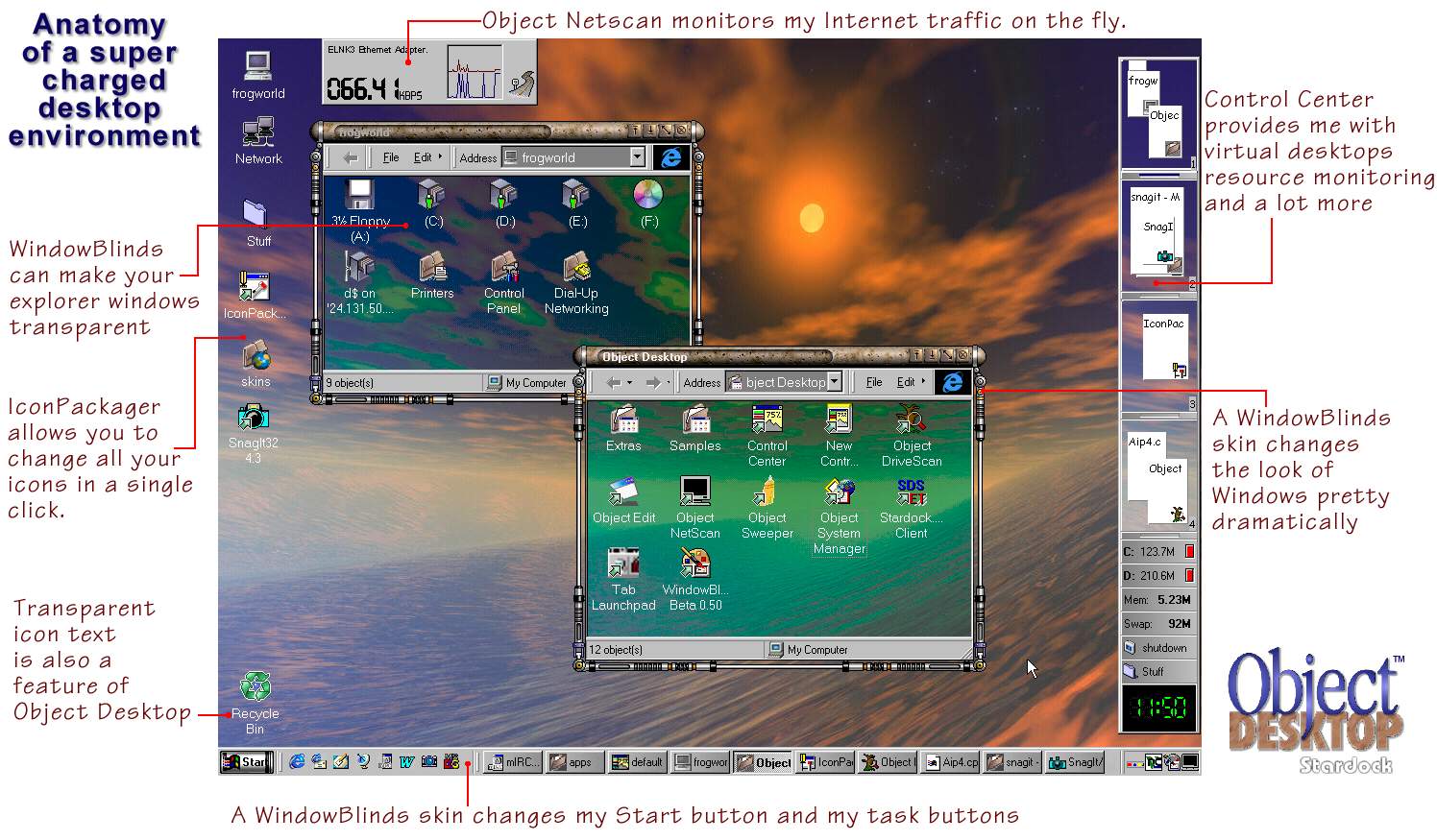Image resolution: width=1437 pixels, height=840 pixels.
Task: Open Forward button history arrow in Object Desktop
Action: click(670, 382)
